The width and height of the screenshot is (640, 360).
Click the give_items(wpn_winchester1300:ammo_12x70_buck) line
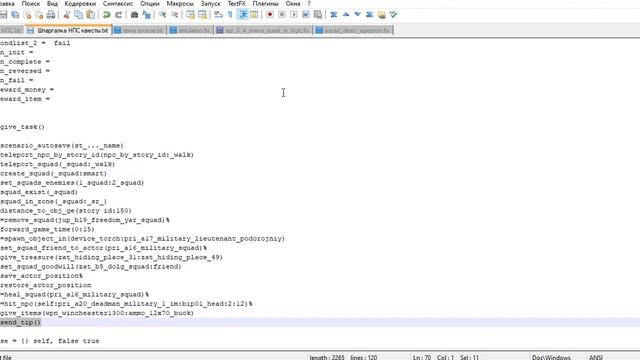[x=97, y=313]
